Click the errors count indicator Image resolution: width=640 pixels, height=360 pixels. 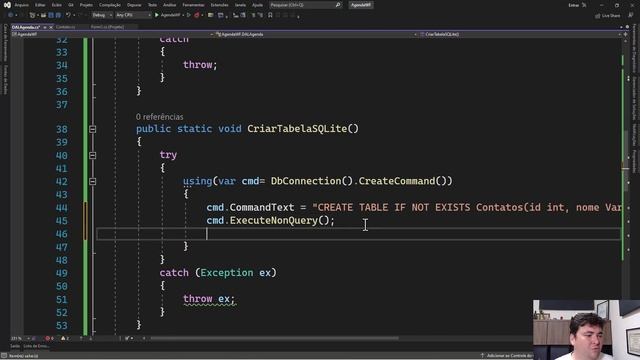point(49,338)
